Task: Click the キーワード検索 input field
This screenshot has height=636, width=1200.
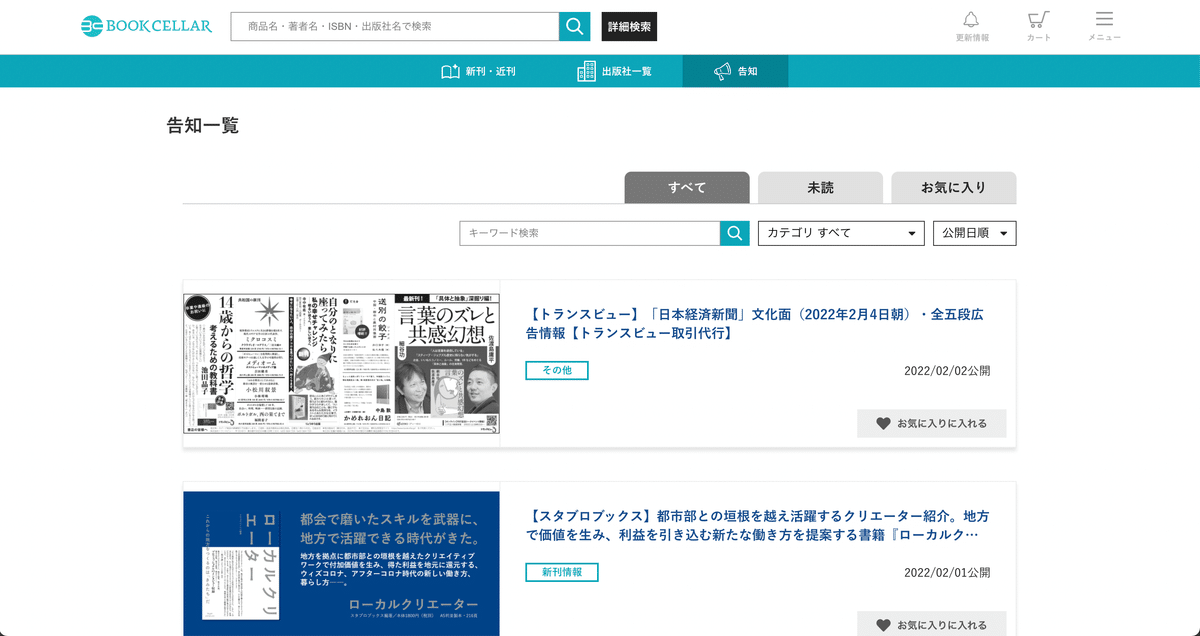Action: click(588, 232)
